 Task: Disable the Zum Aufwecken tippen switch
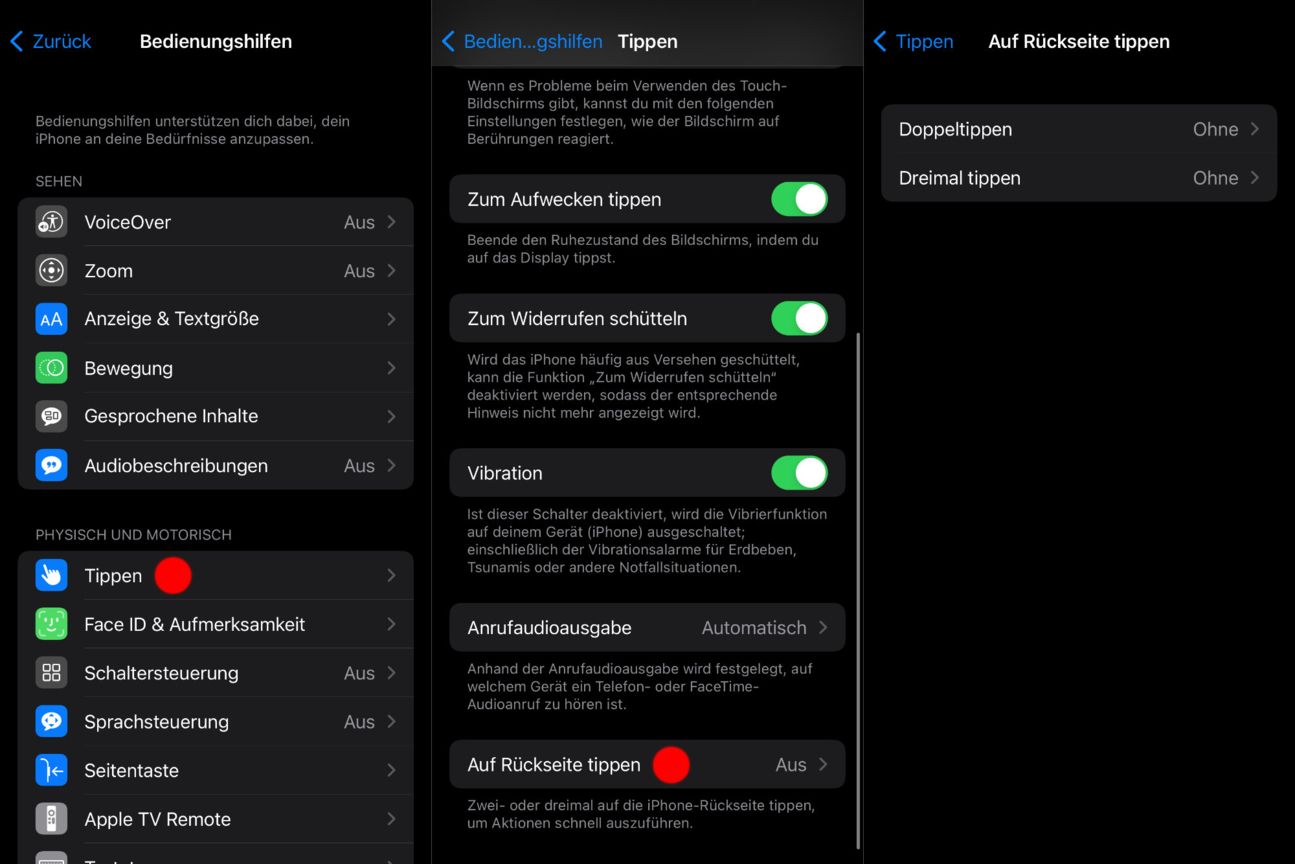tap(799, 199)
